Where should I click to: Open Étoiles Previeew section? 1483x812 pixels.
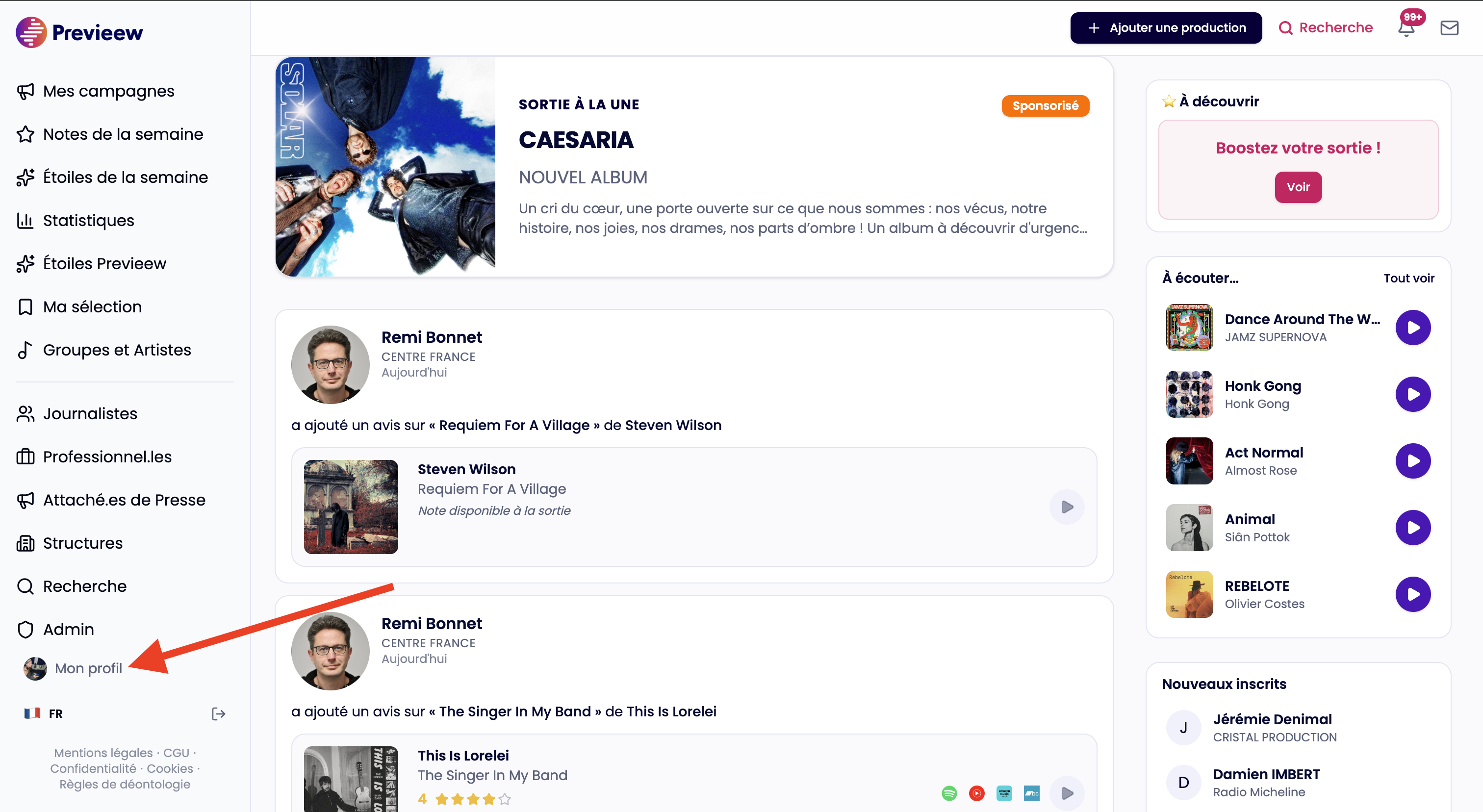click(104, 264)
